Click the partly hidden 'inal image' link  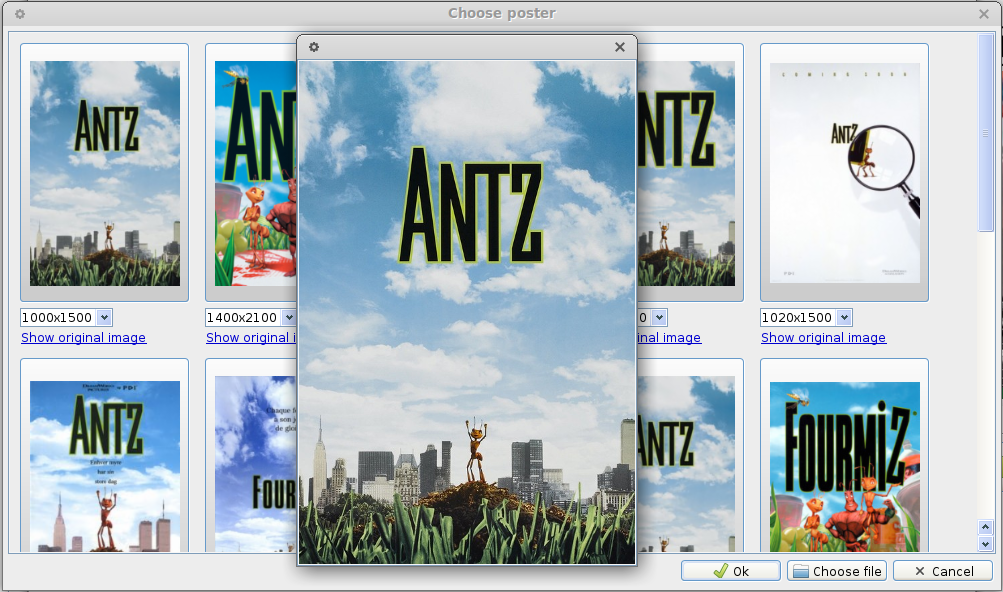pos(669,337)
